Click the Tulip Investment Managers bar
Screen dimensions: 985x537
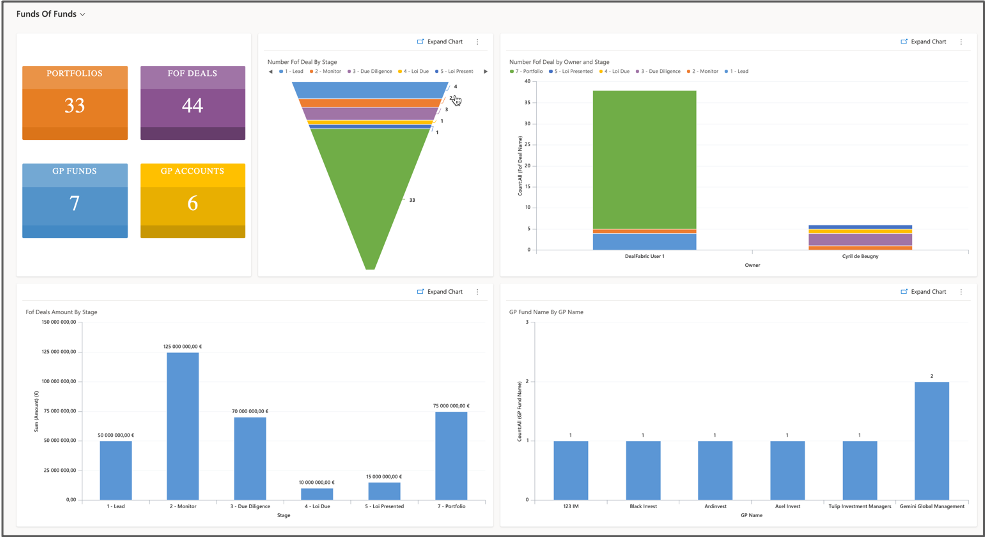click(859, 470)
